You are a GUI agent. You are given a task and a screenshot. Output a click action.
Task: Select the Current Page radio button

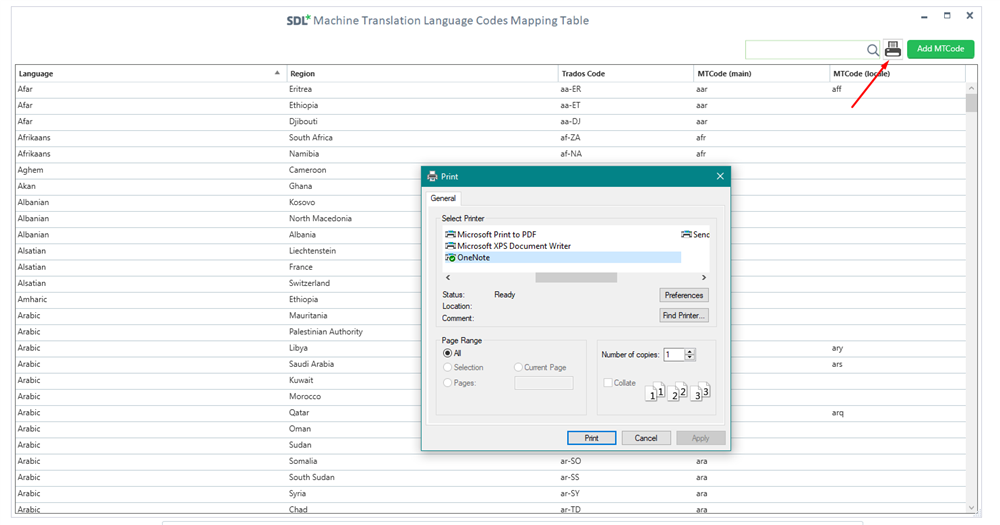[518, 367]
